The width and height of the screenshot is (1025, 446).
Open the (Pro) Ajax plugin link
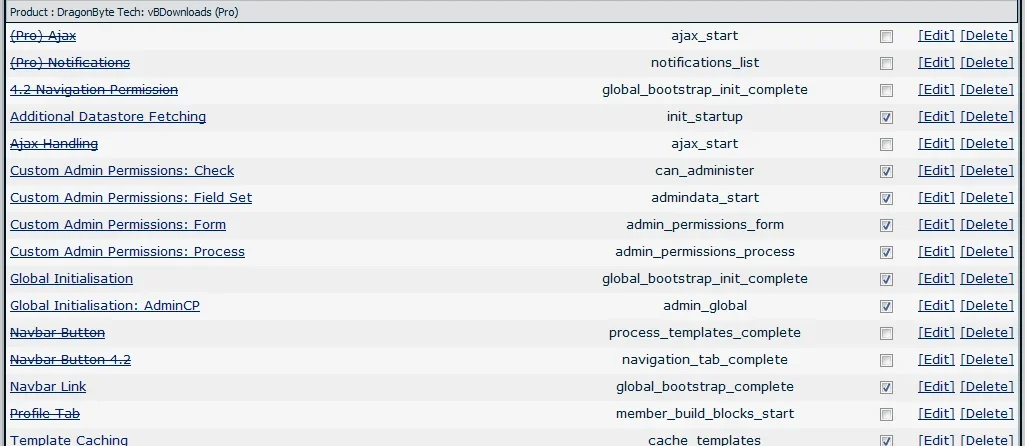click(x=43, y=36)
